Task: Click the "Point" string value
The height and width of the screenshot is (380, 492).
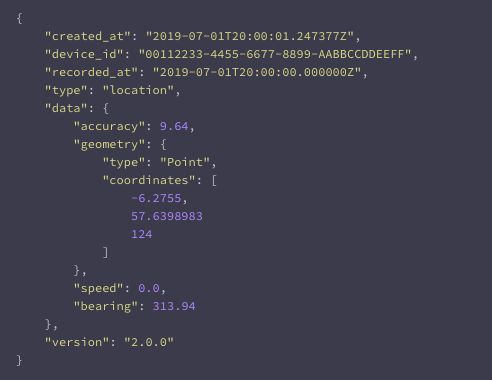Action: [185, 162]
